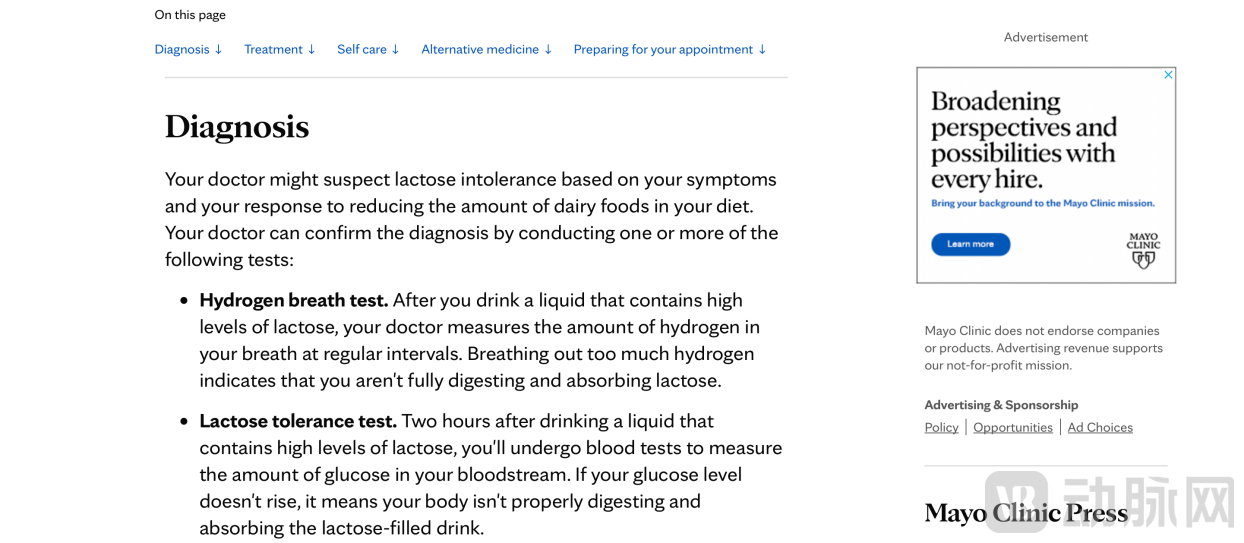This screenshot has height=543, width=1244.
Task: Go to the Self care section
Action: (361, 49)
